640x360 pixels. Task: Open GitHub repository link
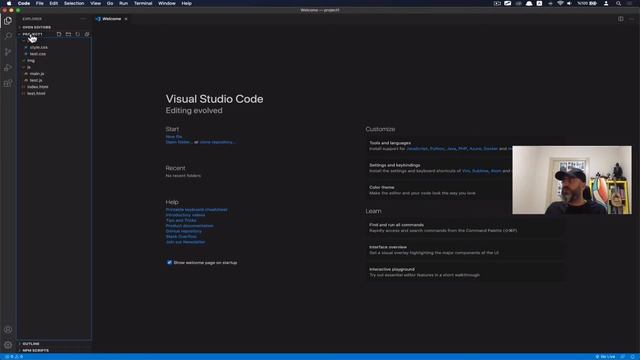click(x=184, y=231)
